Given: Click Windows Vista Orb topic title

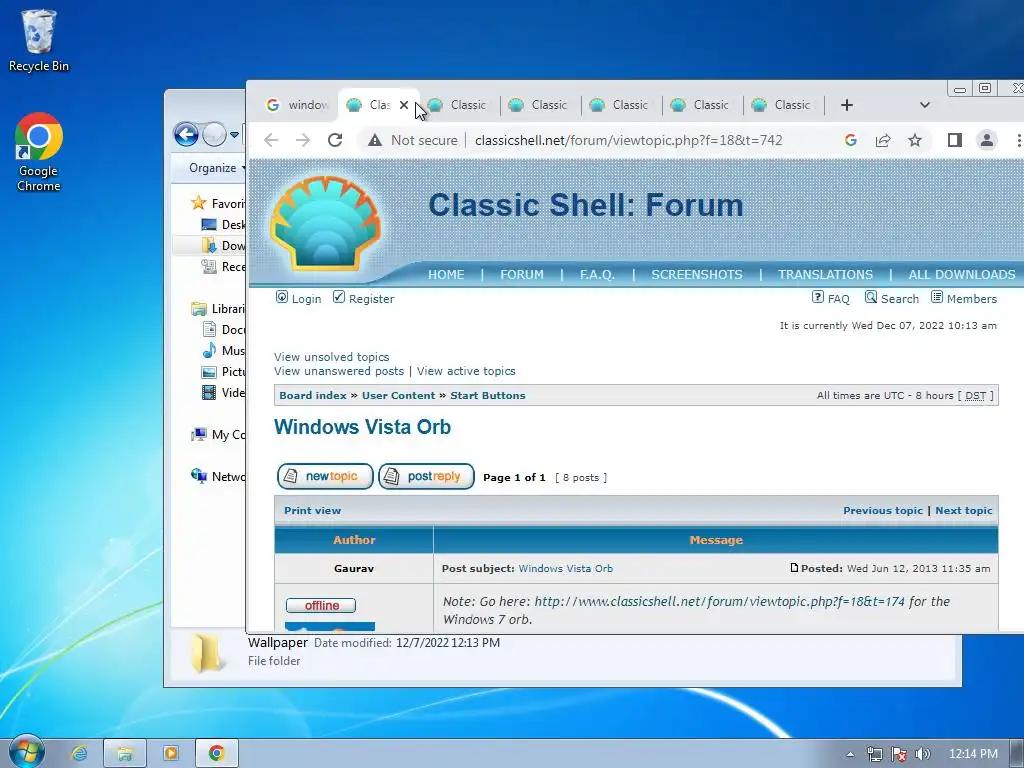Looking at the screenshot, I should pos(362,427).
